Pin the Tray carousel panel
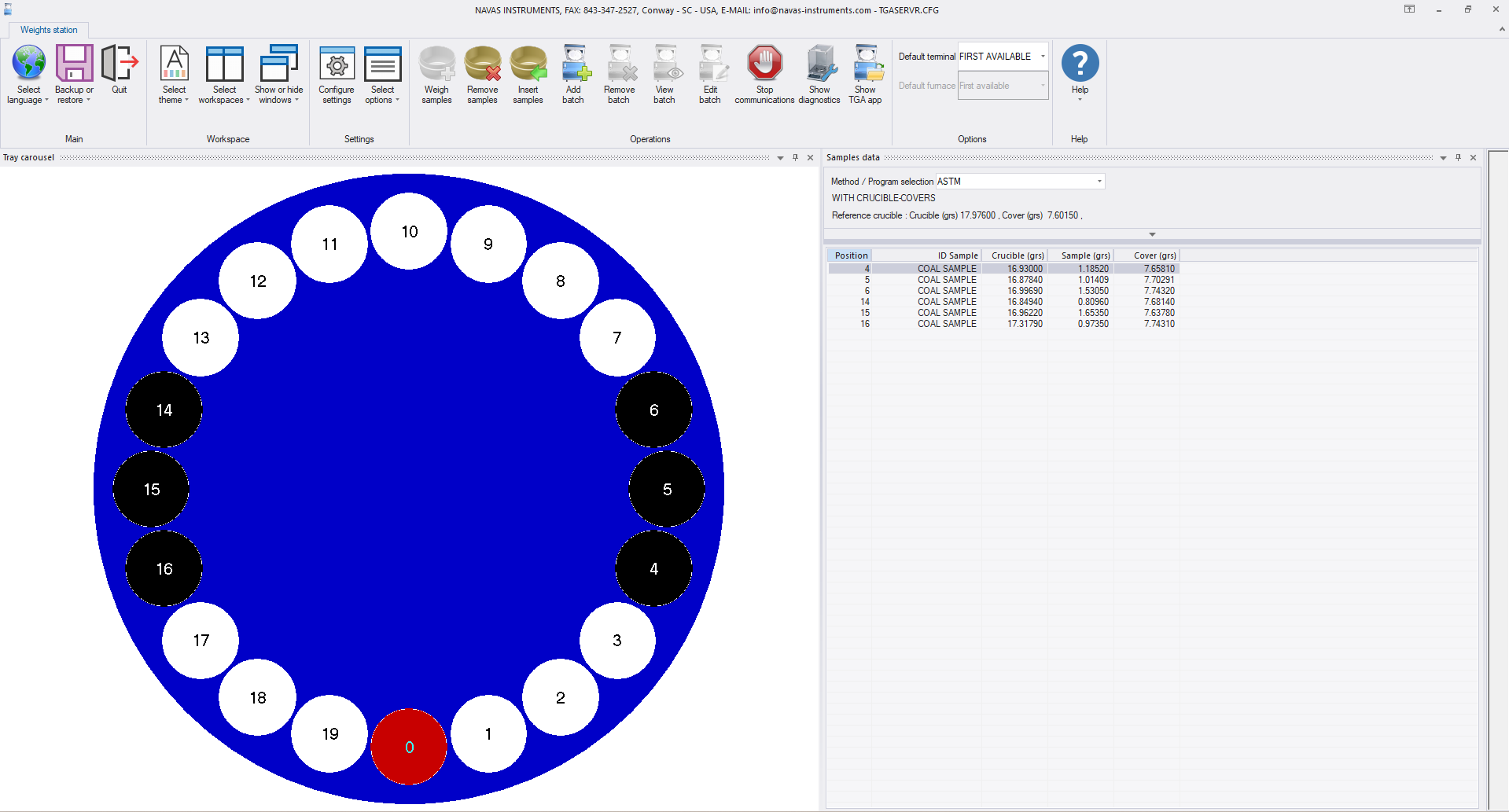Screen dimensions: 1509x812 [795, 158]
